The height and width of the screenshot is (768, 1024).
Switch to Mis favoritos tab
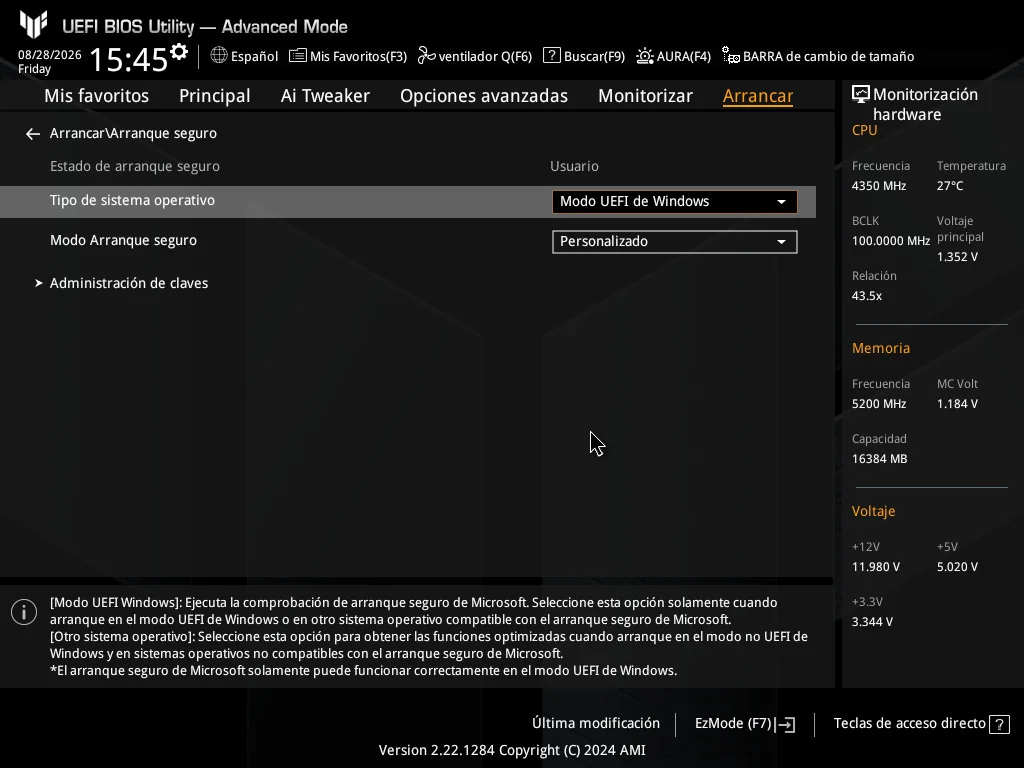(x=97, y=95)
